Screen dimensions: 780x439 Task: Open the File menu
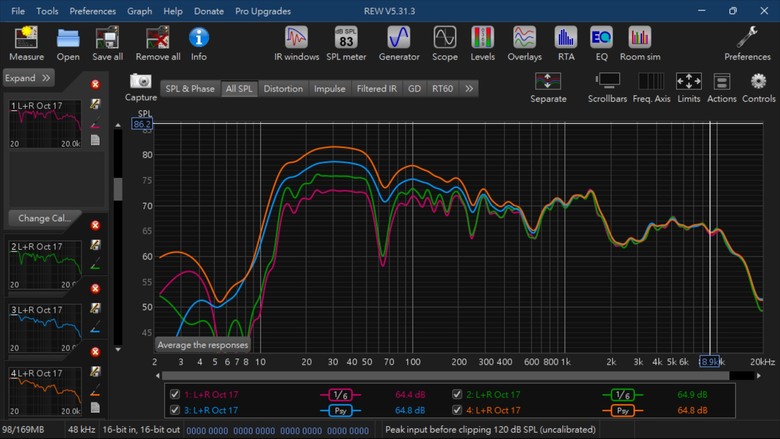coord(18,11)
